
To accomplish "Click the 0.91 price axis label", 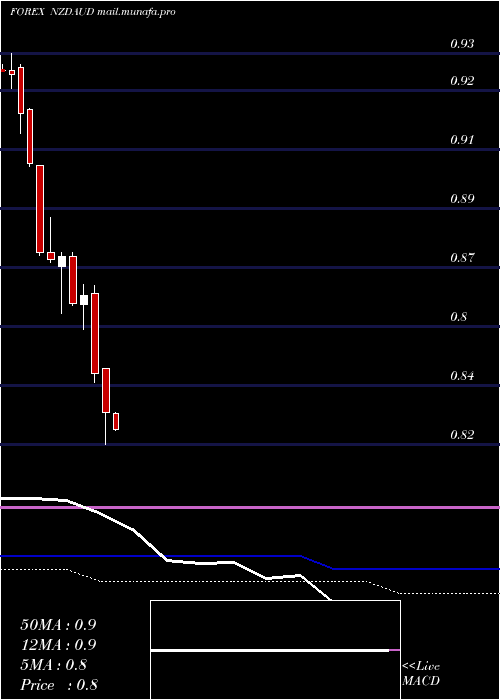I will coord(462,140).
